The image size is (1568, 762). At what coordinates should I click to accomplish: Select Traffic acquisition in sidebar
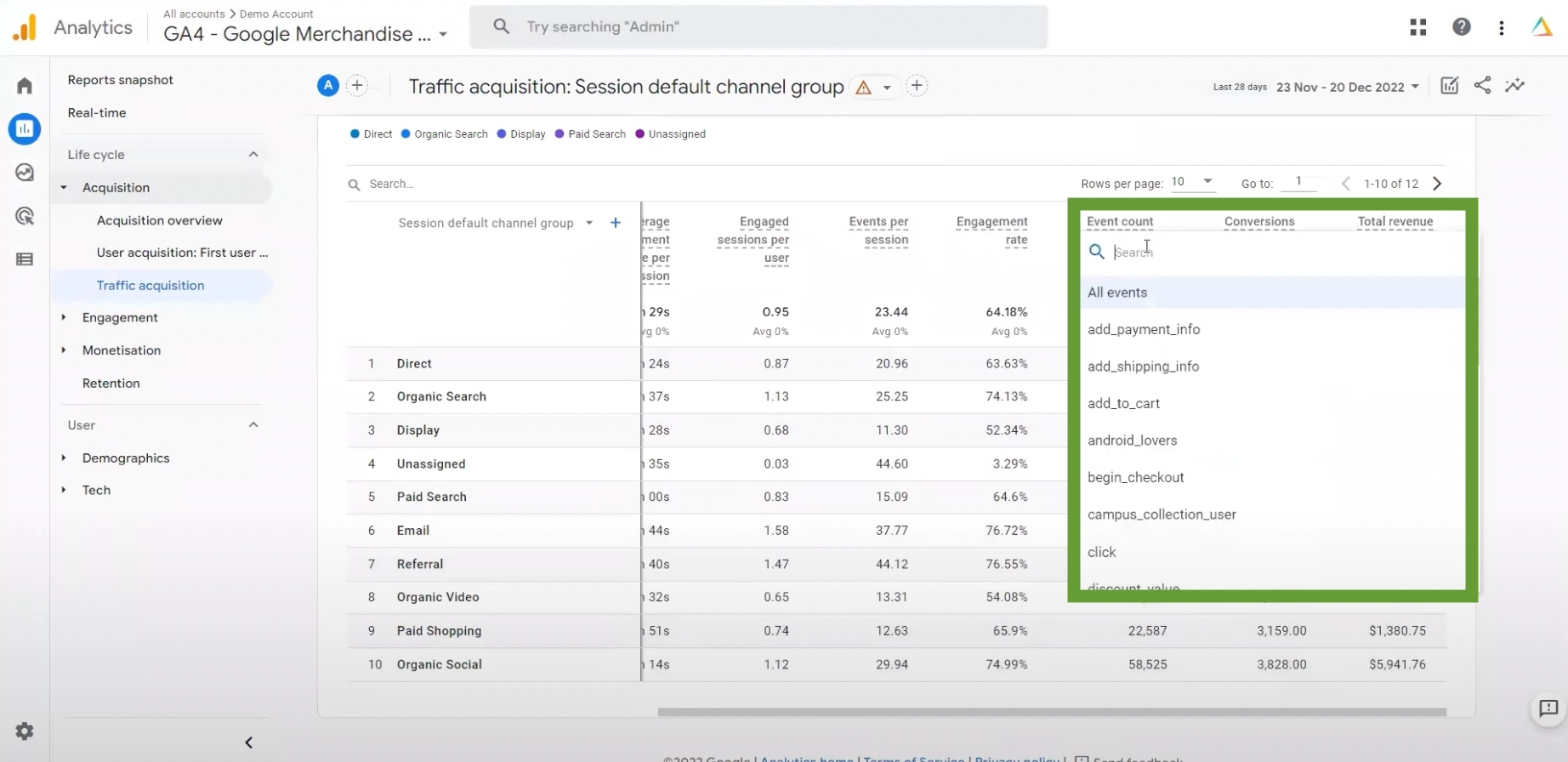tap(151, 285)
